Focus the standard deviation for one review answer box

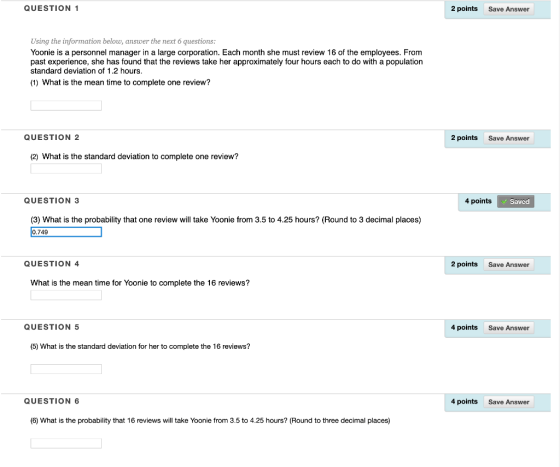(x=66, y=169)
